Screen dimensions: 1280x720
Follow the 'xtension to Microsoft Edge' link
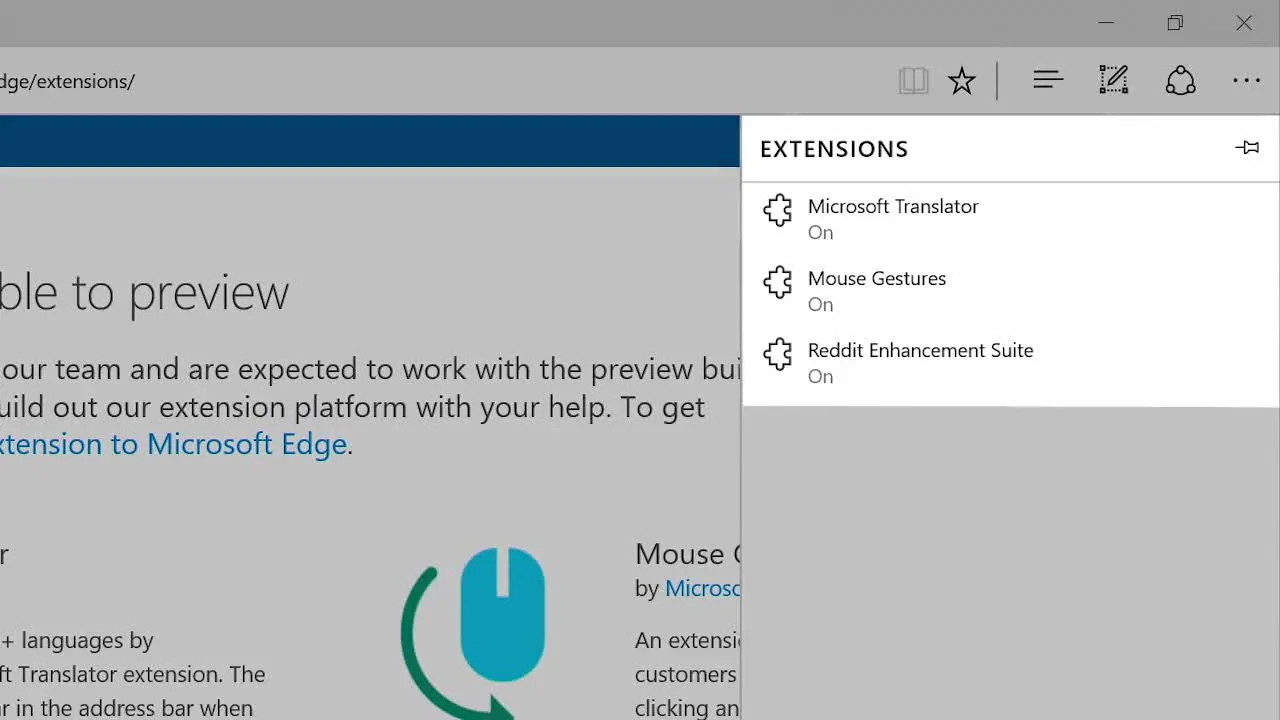(173, 443)
